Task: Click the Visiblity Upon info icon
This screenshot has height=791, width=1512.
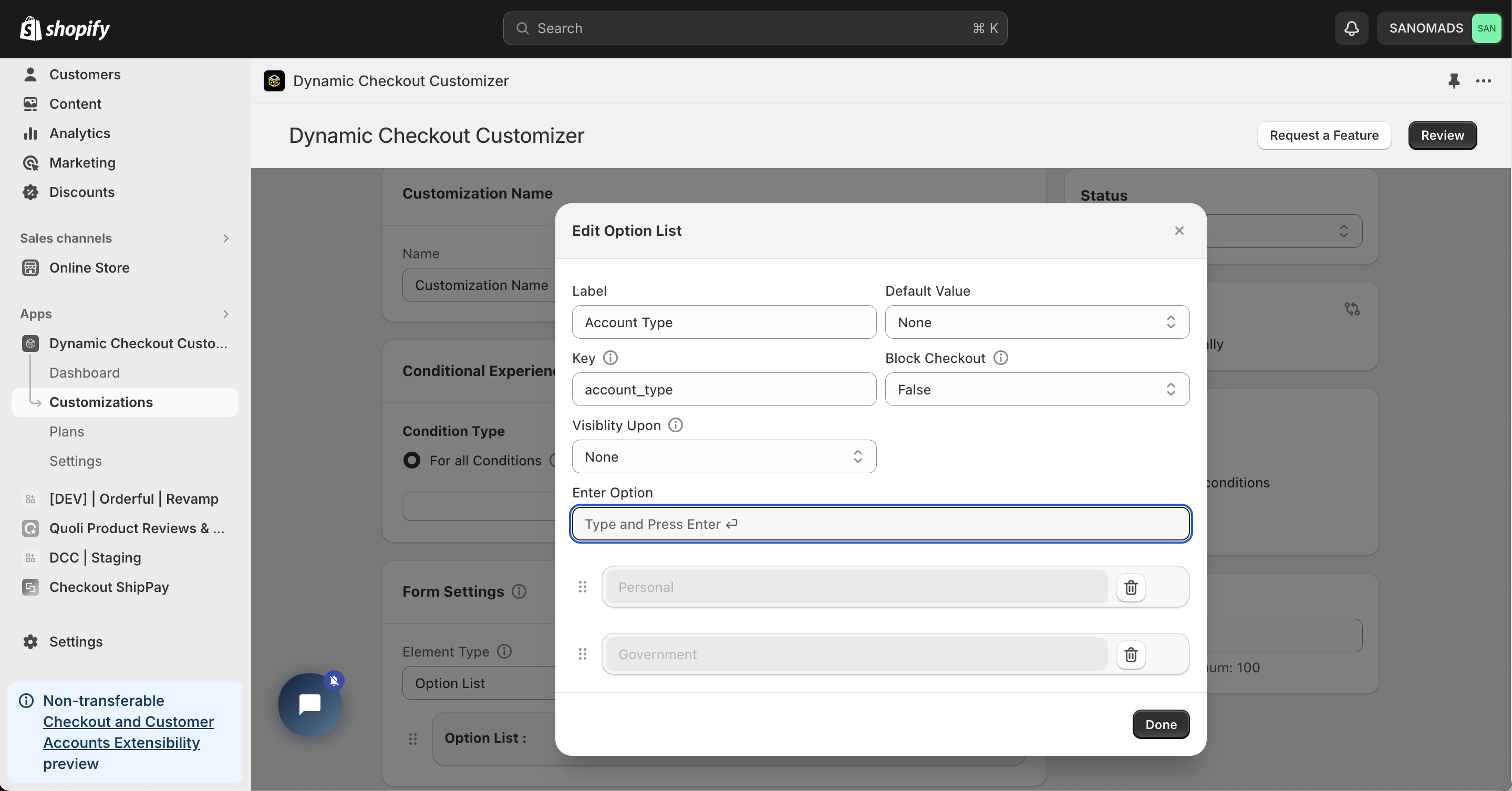Action: coord(676,425)
